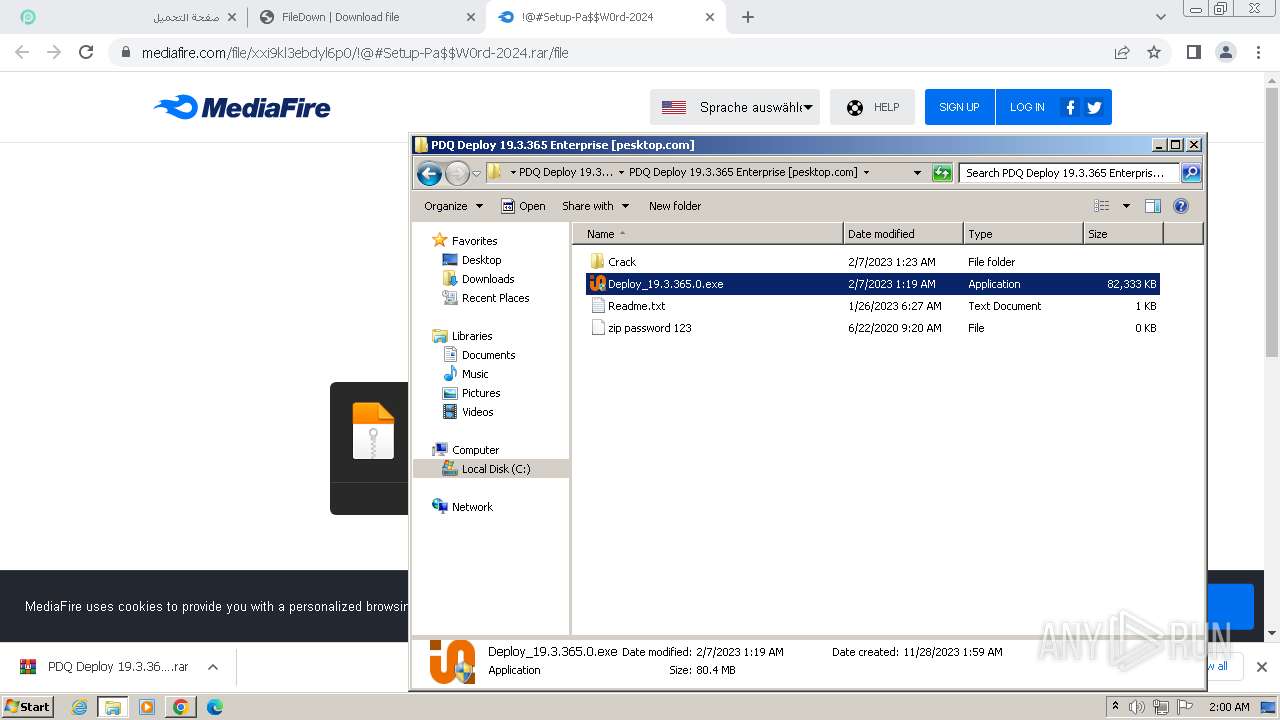Expand download options for PDQ Deploy rar

click(212, 667)
